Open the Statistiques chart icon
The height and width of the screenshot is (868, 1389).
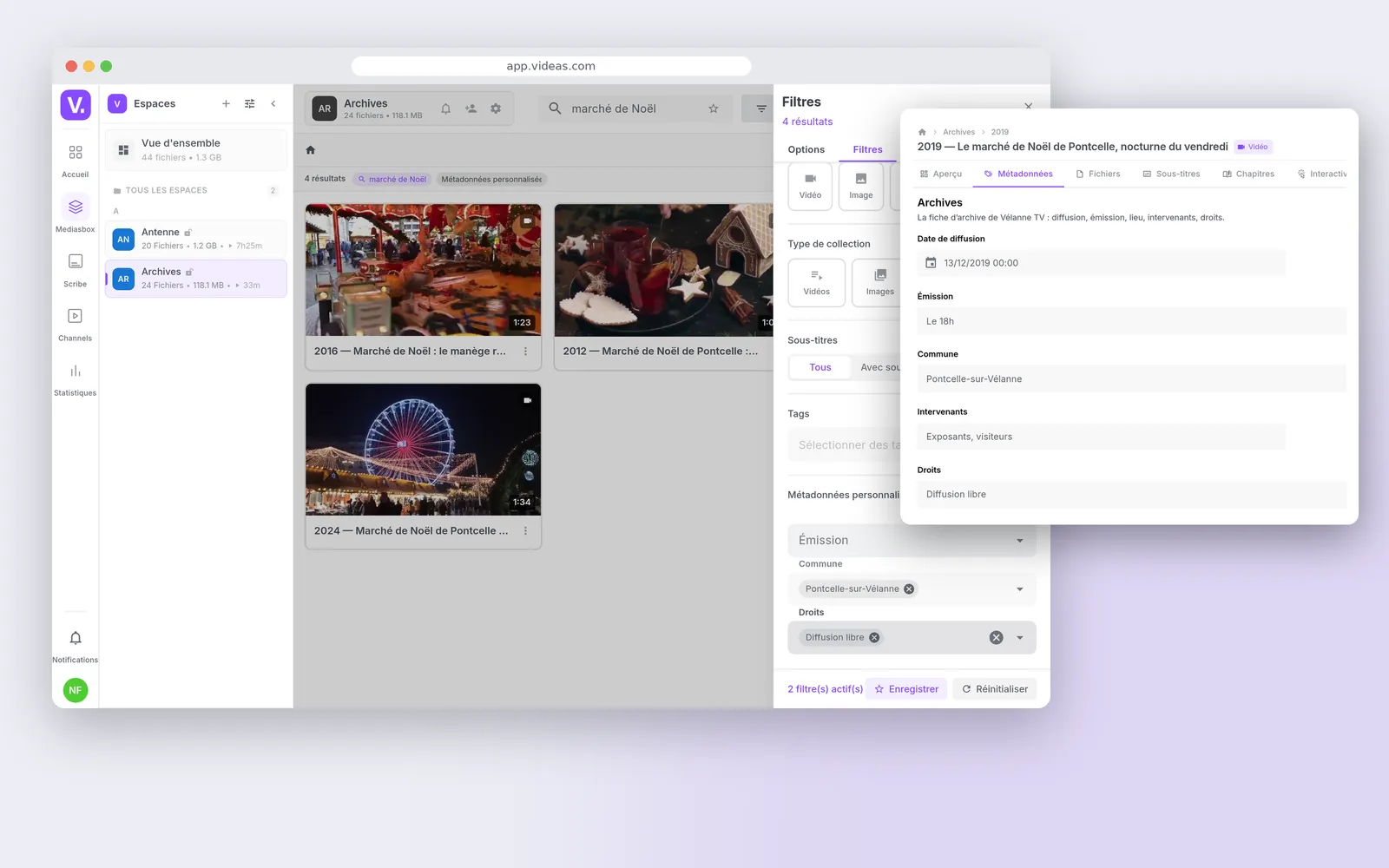[76, 378]
